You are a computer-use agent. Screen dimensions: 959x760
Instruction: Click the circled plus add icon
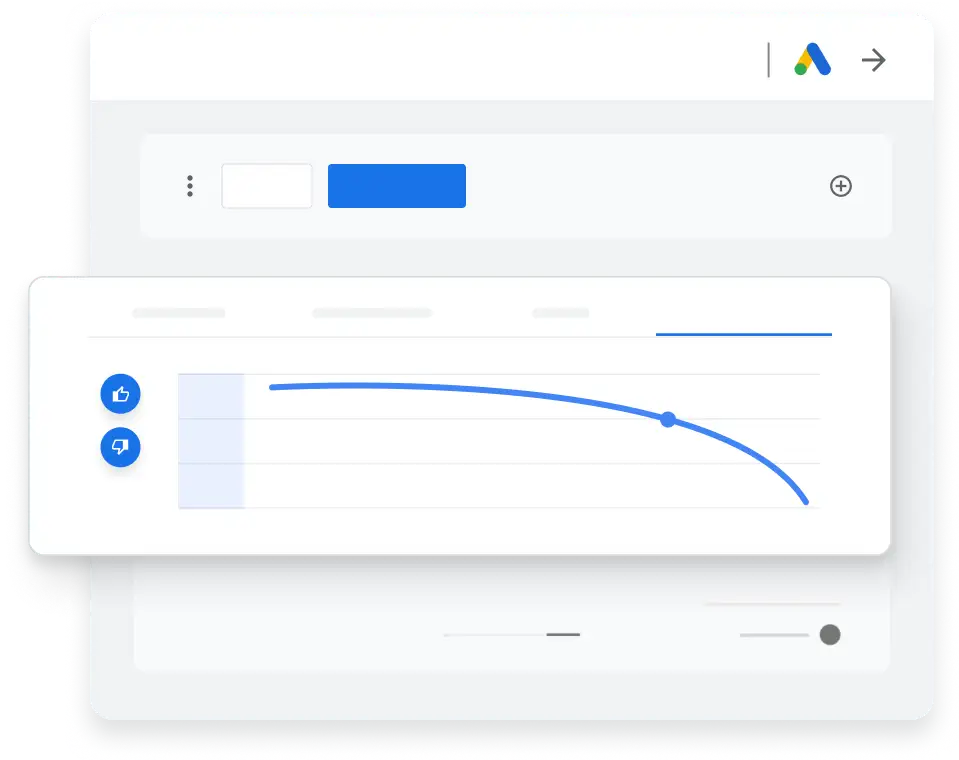coord(841,186)
